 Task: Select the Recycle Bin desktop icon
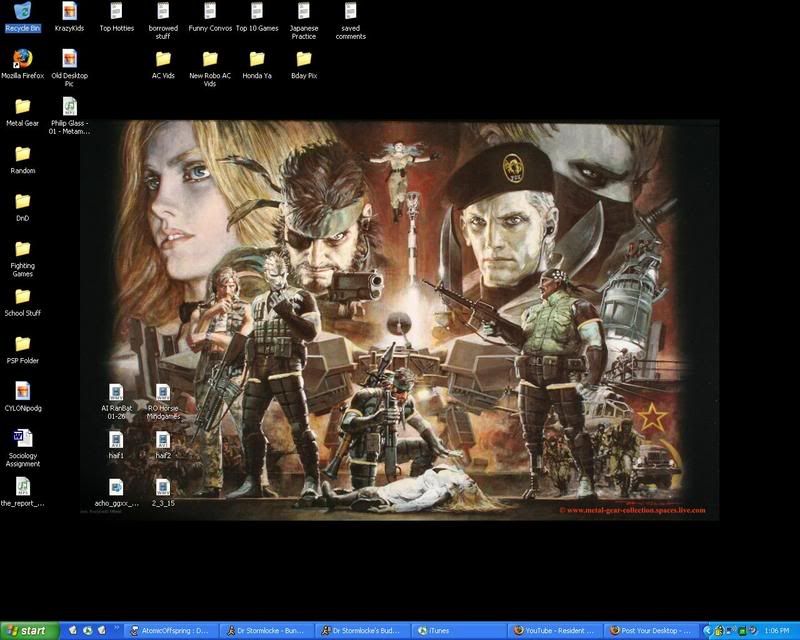point(22,17)
